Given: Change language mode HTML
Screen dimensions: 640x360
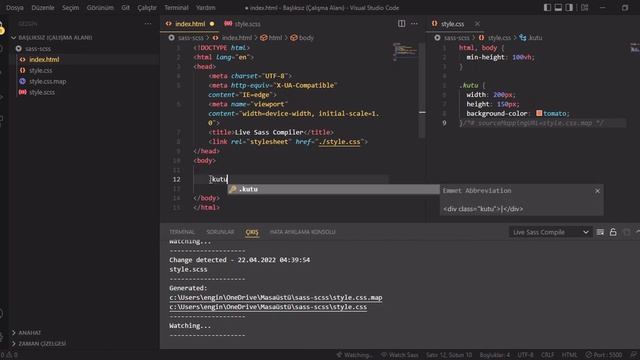Looking at the screenshot, I should (569, 355).
